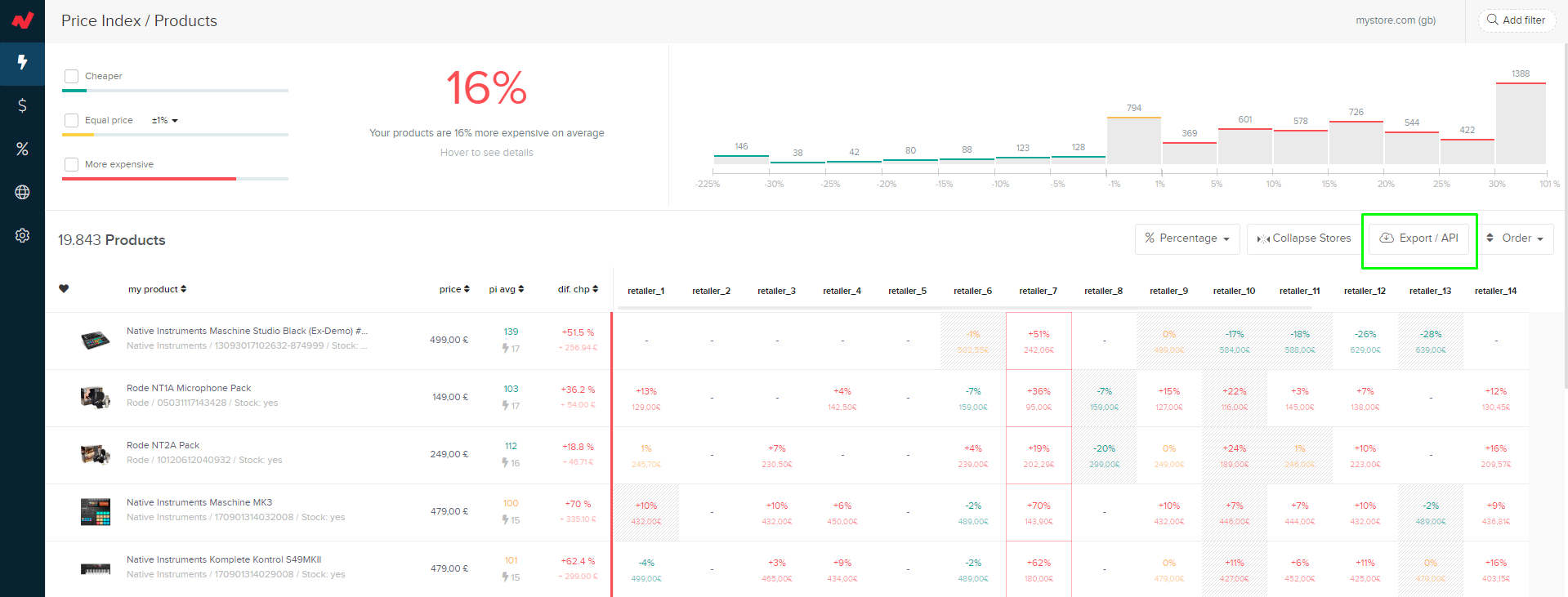Click the retailer_14 column header
The width and height of the screenshot is (1568, 597).
click(1495, 291)
